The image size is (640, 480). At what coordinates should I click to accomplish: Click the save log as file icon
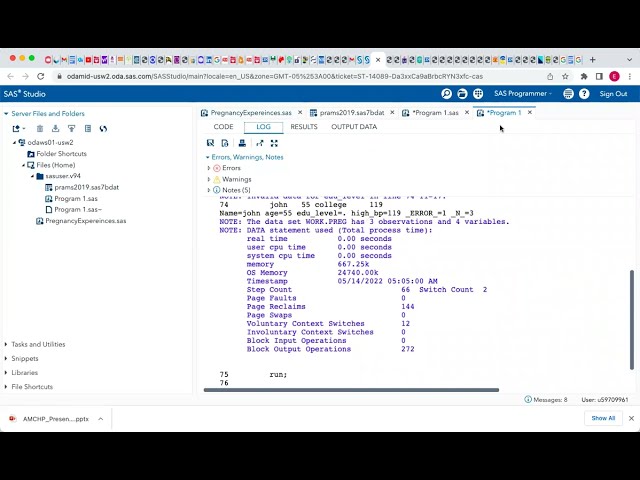225,143
